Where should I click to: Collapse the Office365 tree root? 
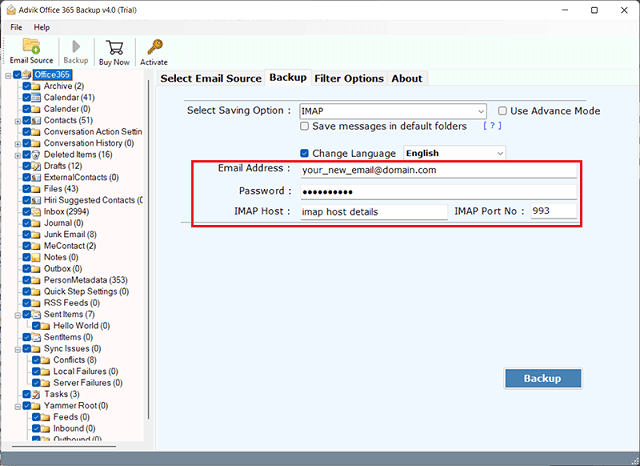pos(8,75)
